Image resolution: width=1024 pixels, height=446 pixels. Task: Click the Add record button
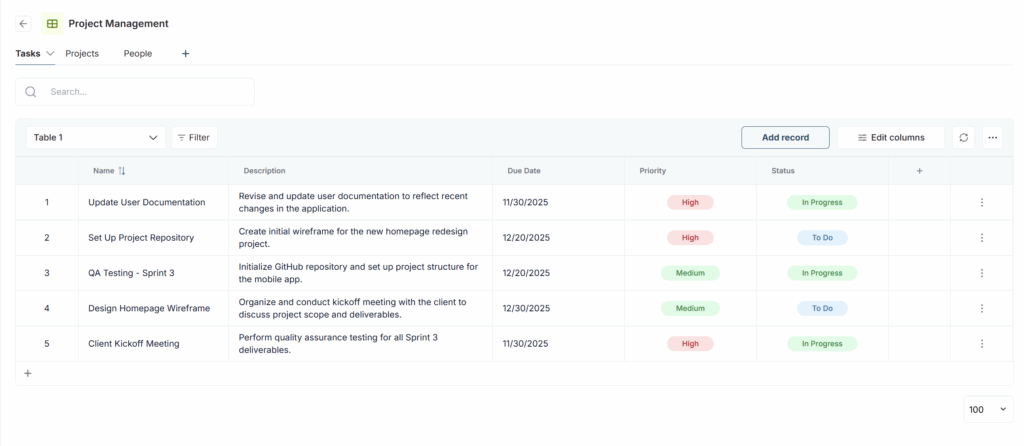pyautogui.click(x=785, y=137)
